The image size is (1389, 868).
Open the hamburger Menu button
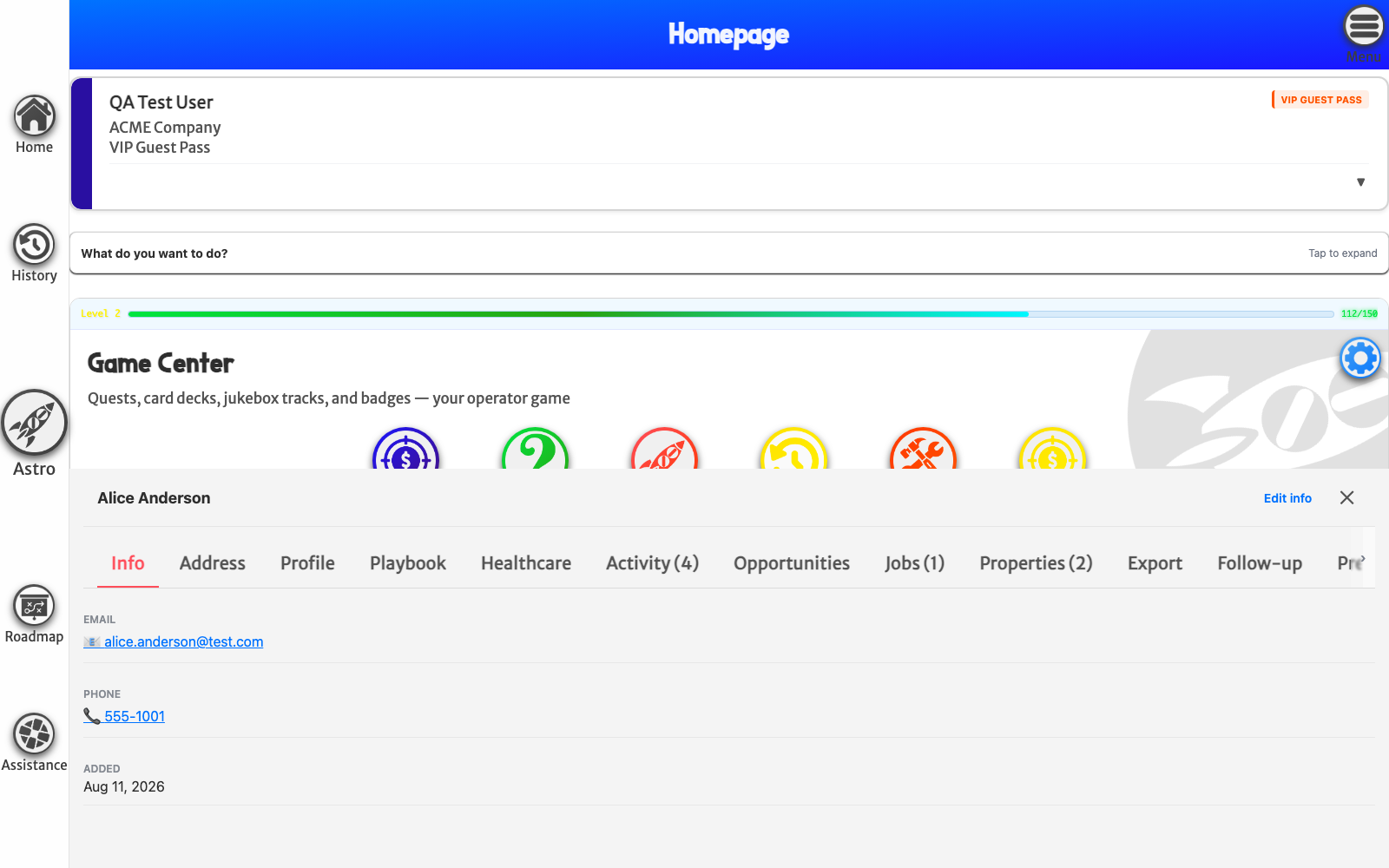tap(1364, 33)
